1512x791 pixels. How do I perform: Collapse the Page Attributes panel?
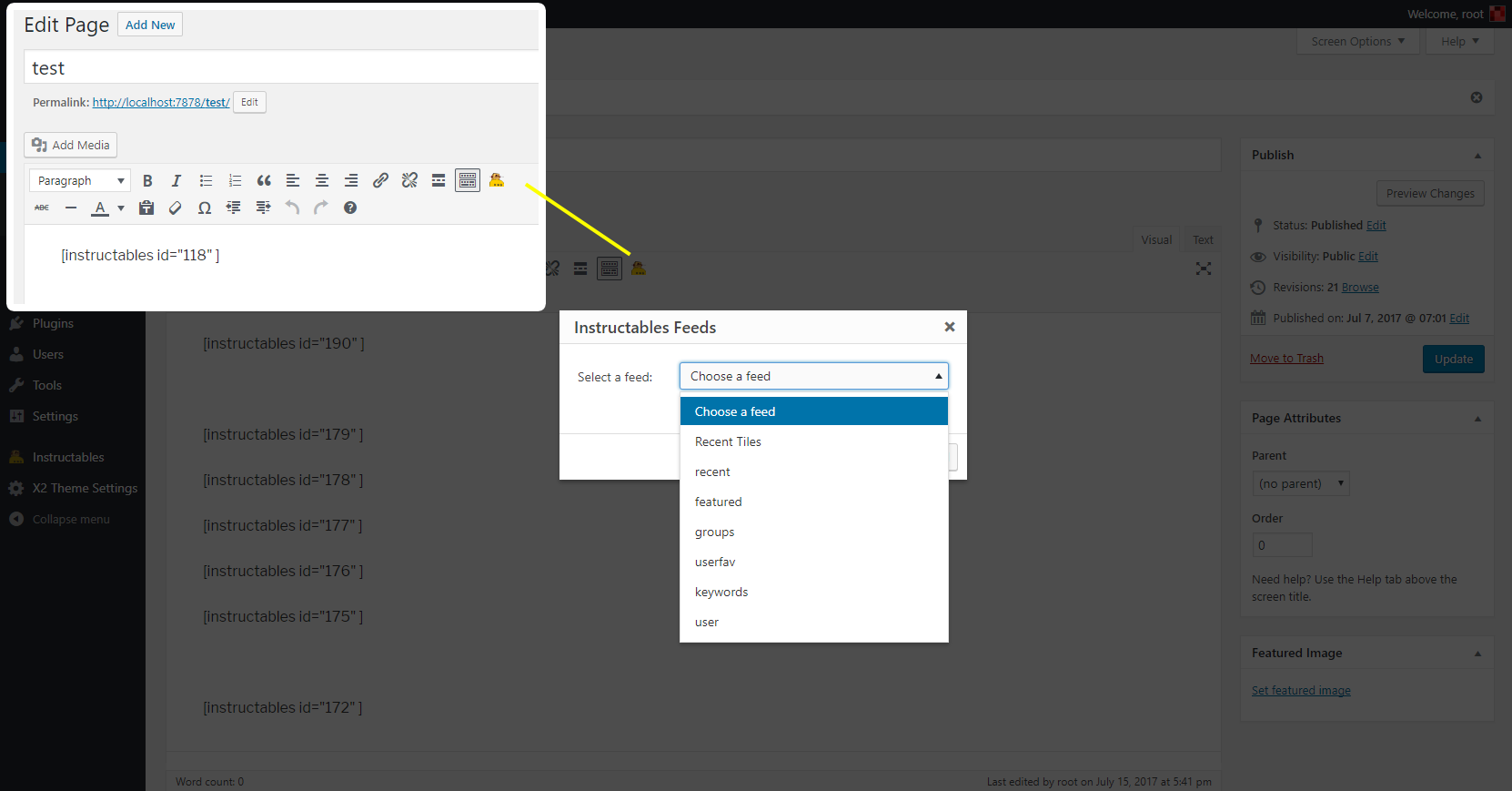point(1477,419)
